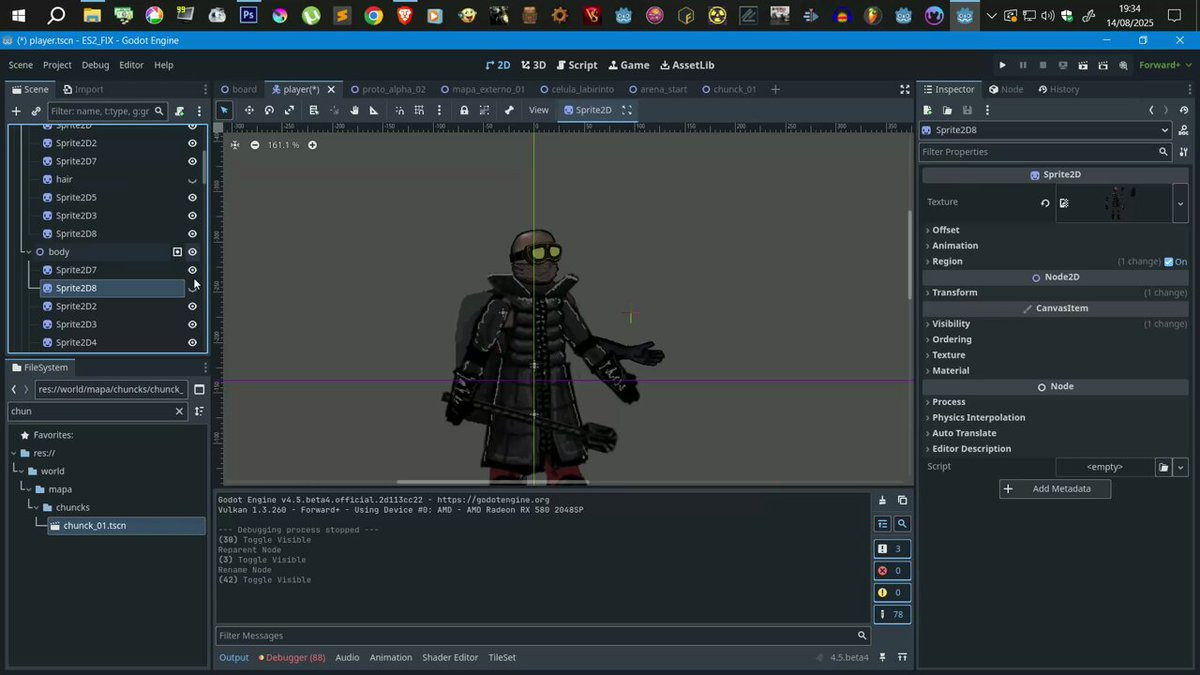Hide the body node via eye icon
Image resolution: width=1200 pixels, height=675 pixels.
click(x=192, y=252)
